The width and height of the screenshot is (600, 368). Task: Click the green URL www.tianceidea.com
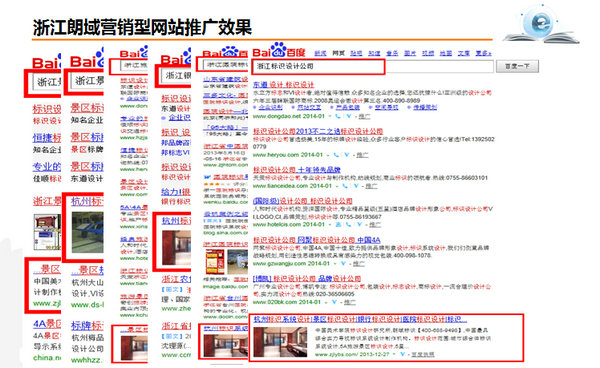[280, 186]
